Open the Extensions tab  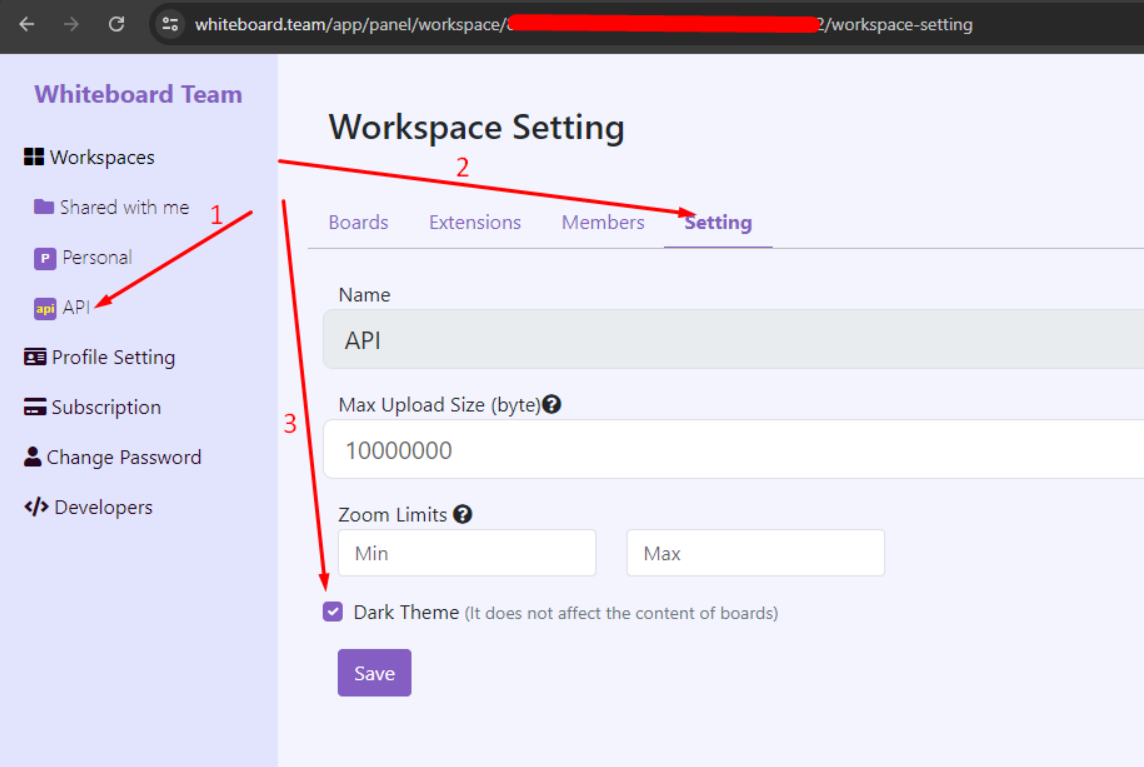[x=475, y=222]
